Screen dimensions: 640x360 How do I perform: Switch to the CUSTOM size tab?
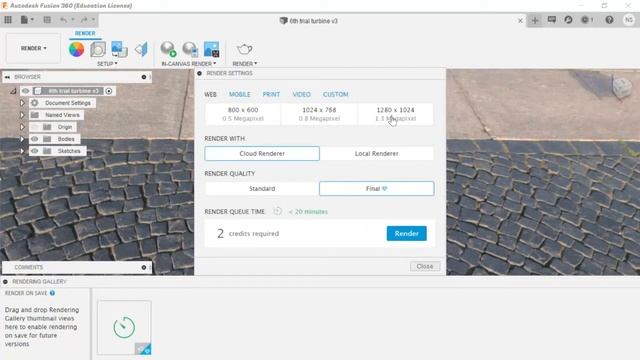(336, 94)
